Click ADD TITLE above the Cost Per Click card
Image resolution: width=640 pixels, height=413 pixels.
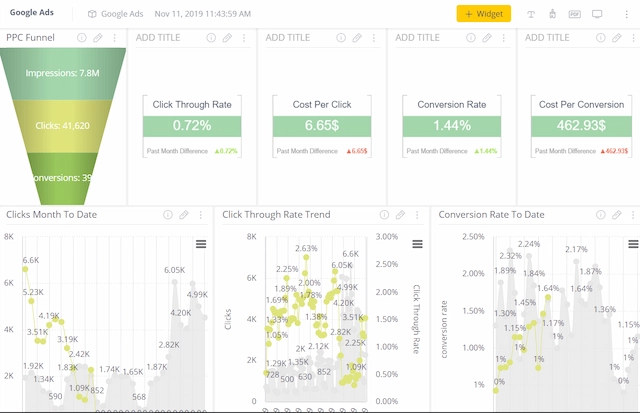coord(288,38)
